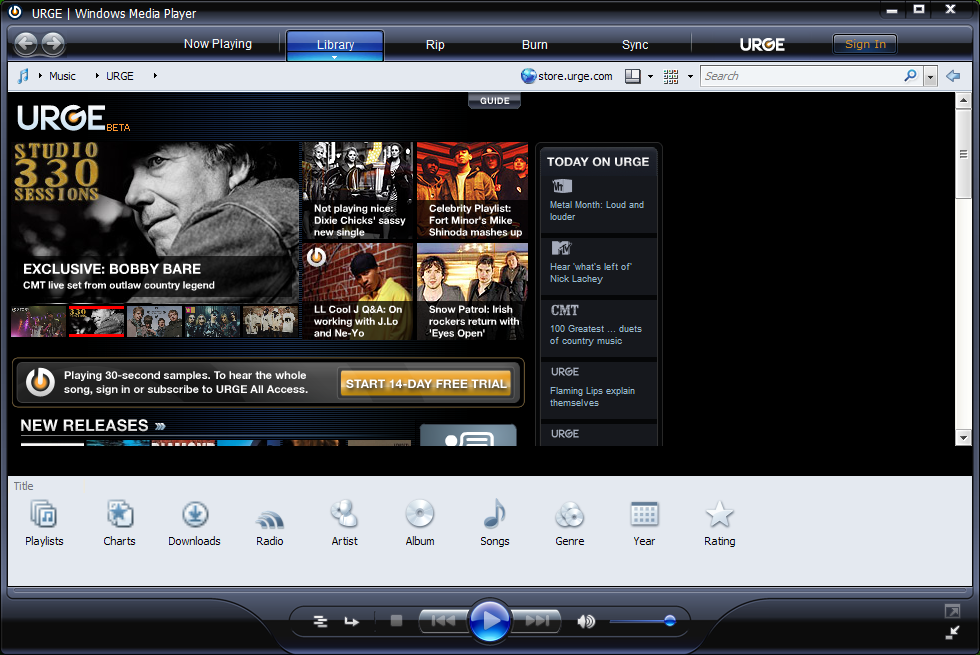
Task: Click the Search input field
Action: coord(801,76)
